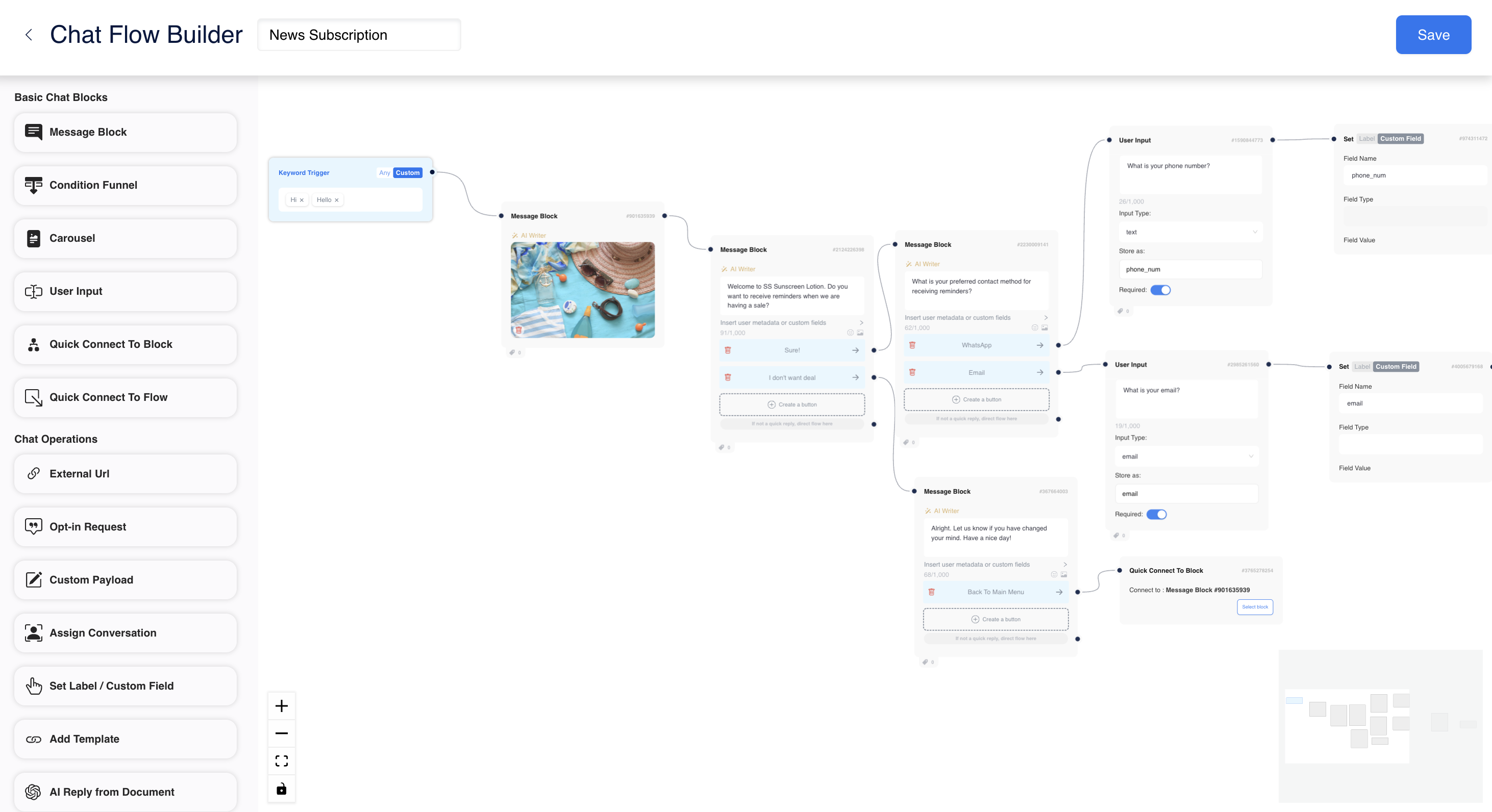Open Input Type dropdown showing 'text'
This screenshot has width=1492, height=812.
click(x=1189, y=232)
